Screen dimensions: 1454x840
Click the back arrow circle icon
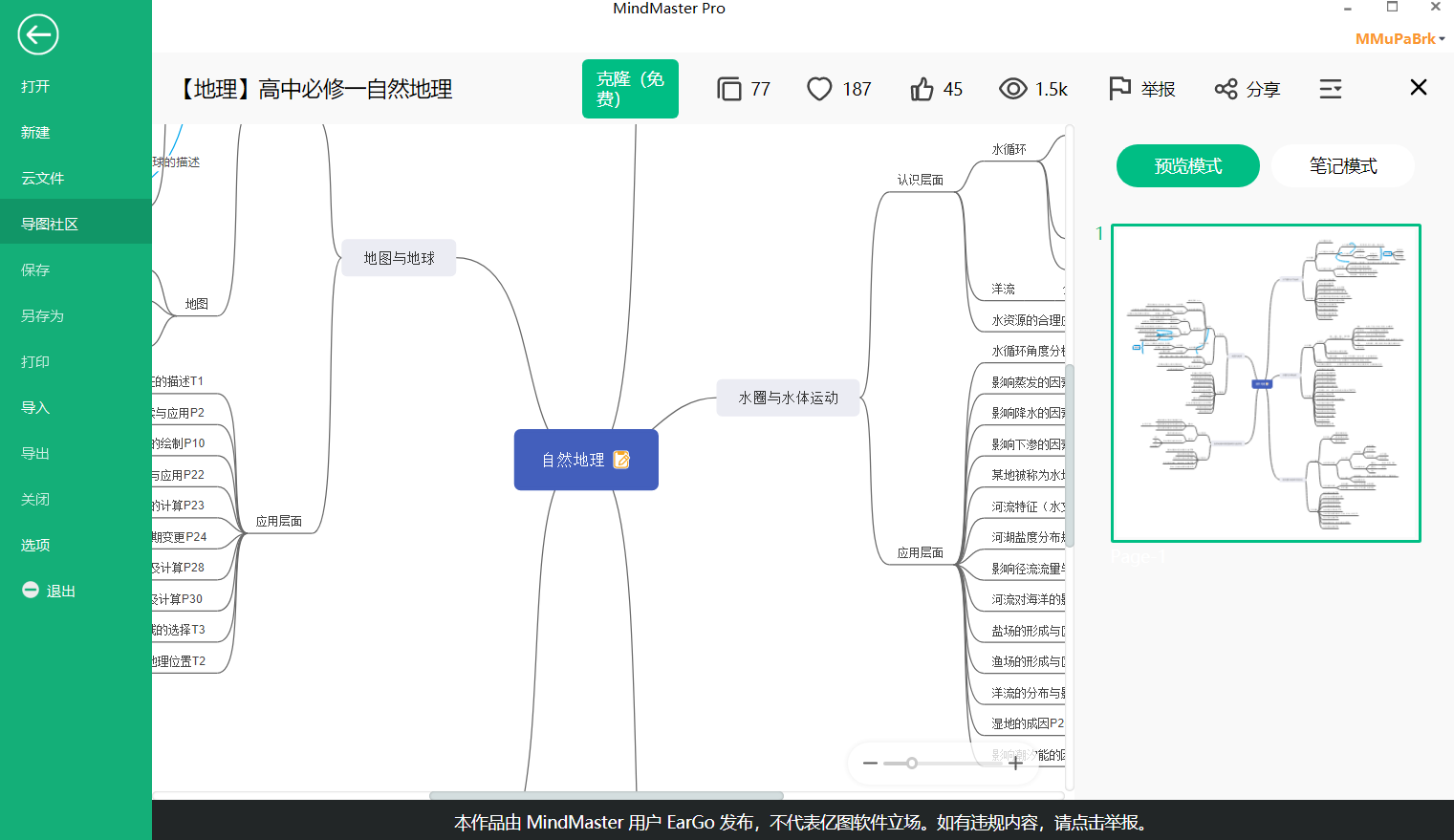point(38,35)
